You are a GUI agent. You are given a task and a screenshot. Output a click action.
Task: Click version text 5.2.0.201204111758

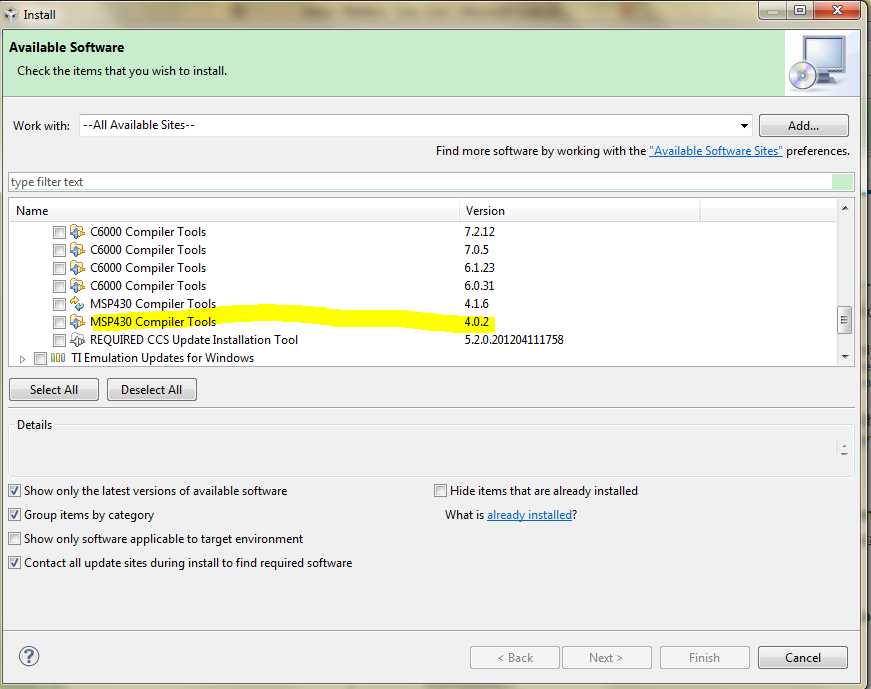point(514,339)
